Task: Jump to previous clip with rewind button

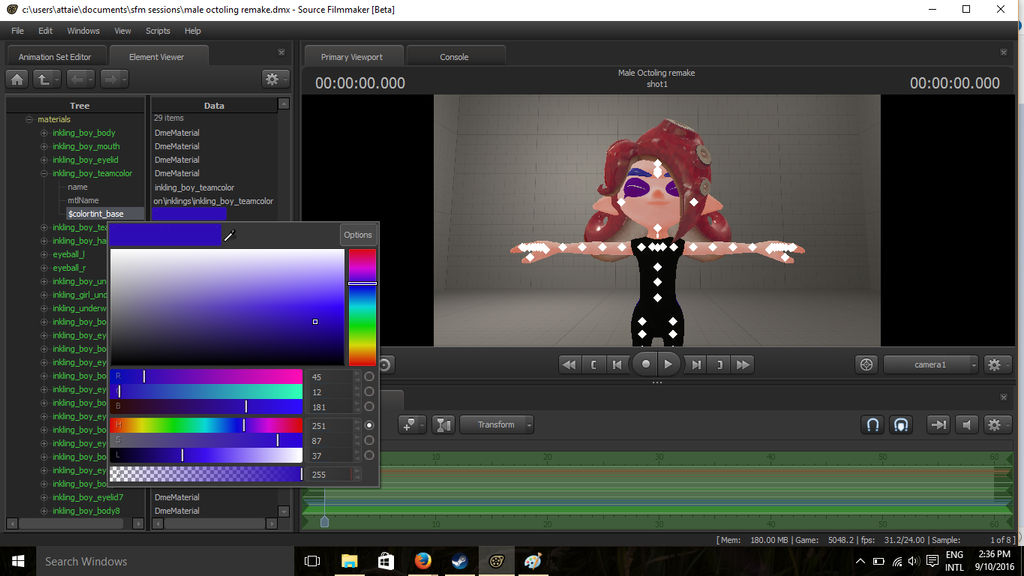Action: click(569, 364)
